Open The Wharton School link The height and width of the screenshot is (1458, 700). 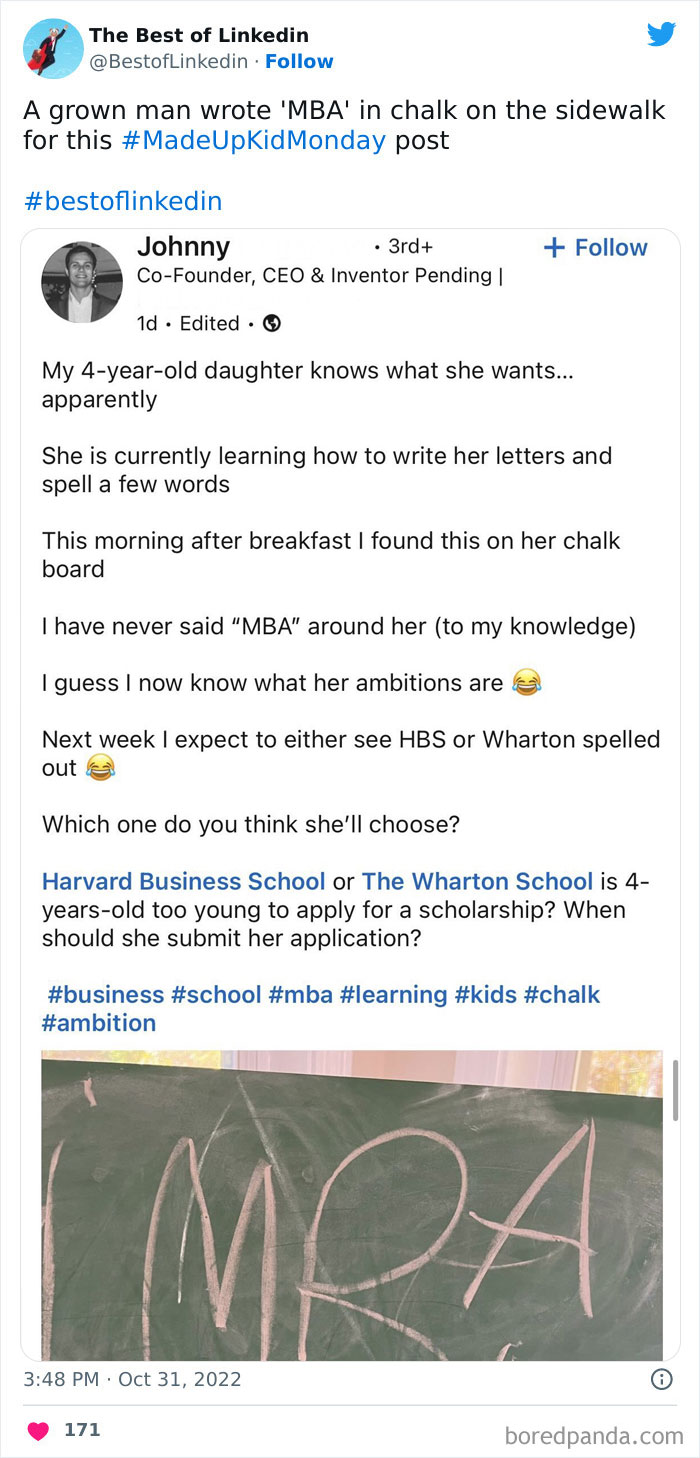[477, 881]
